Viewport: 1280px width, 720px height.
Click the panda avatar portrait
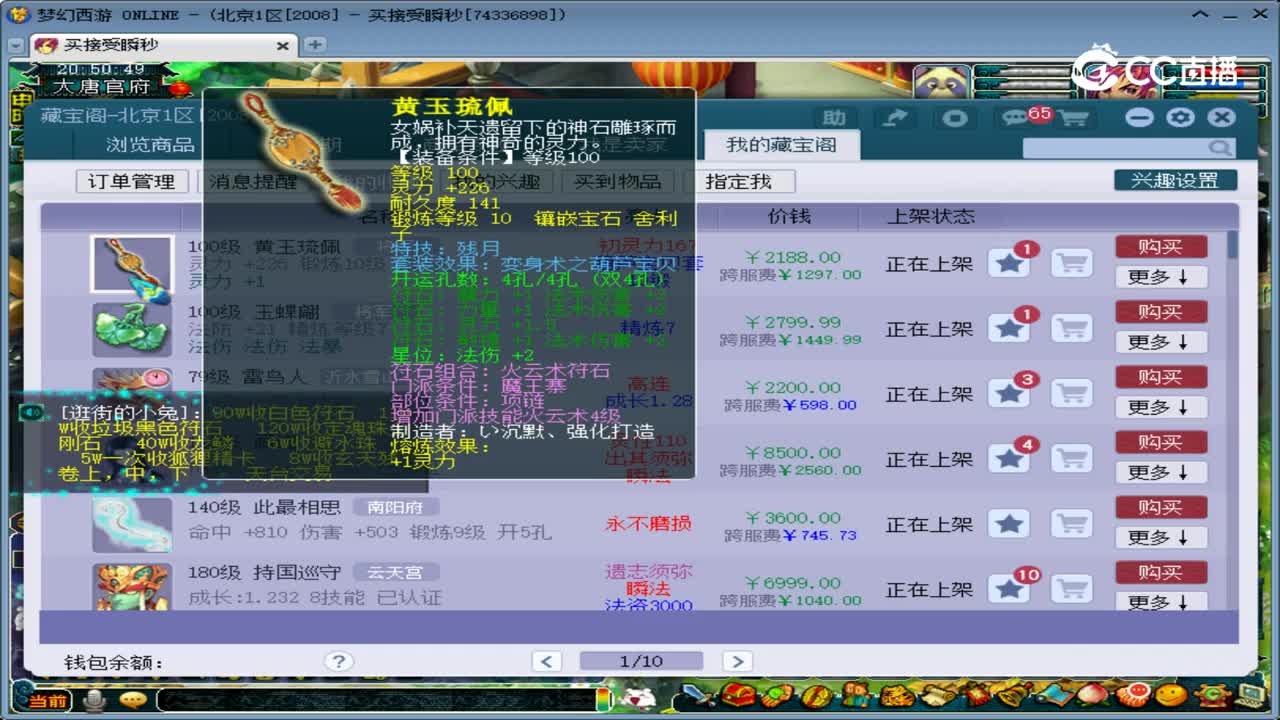[x=940, y=82]
